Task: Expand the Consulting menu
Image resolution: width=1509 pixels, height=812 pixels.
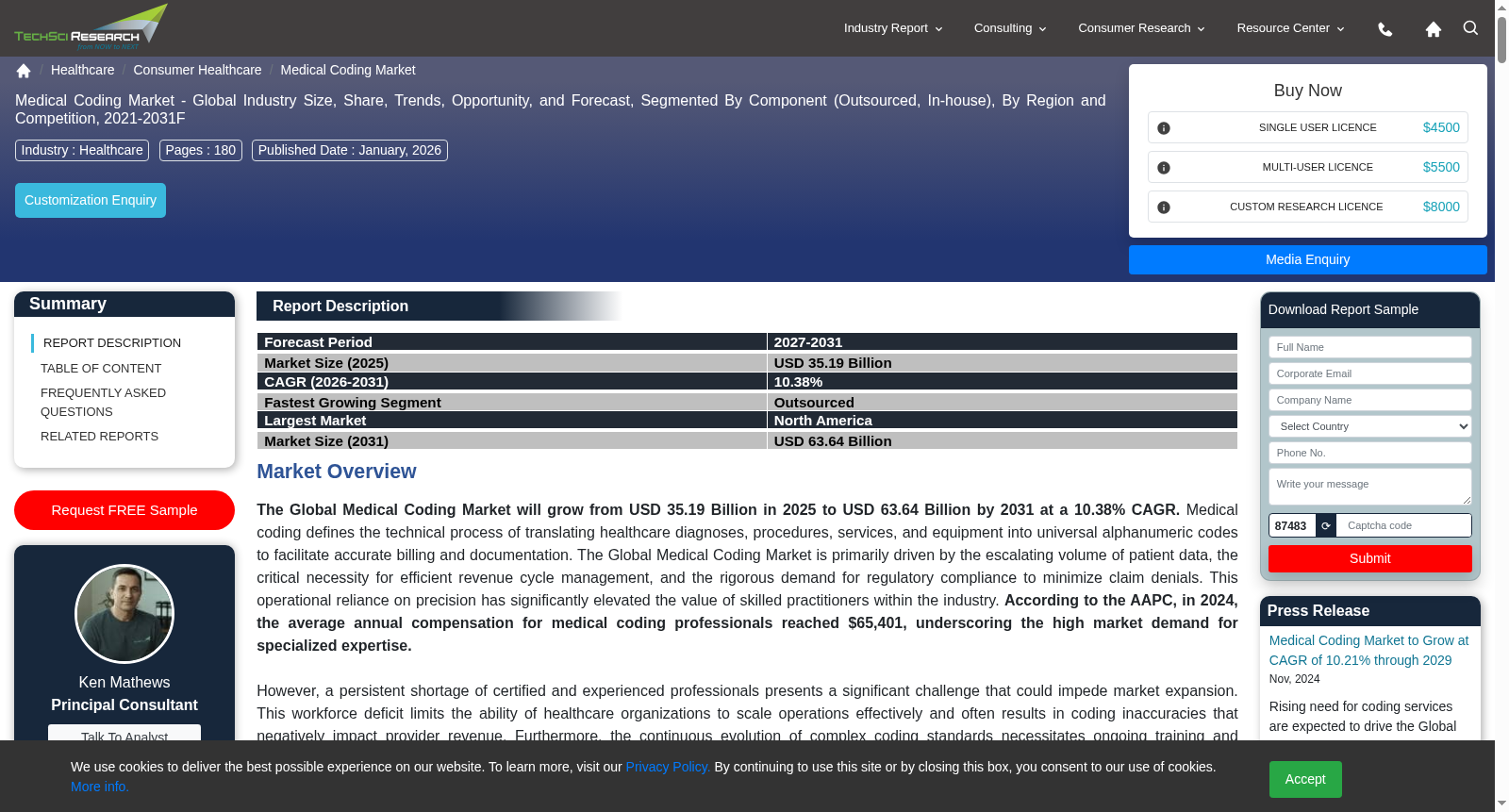Action: (1010, 28)
